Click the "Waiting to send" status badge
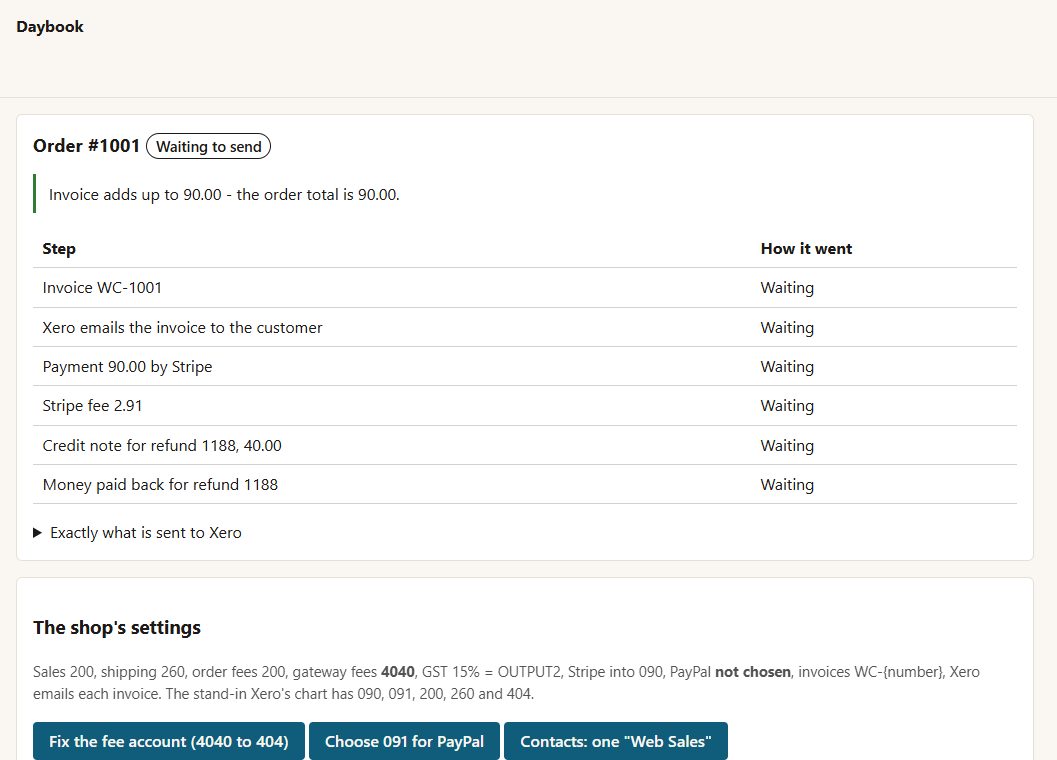The image size is (1057, 760). click(x=208, y=146)
